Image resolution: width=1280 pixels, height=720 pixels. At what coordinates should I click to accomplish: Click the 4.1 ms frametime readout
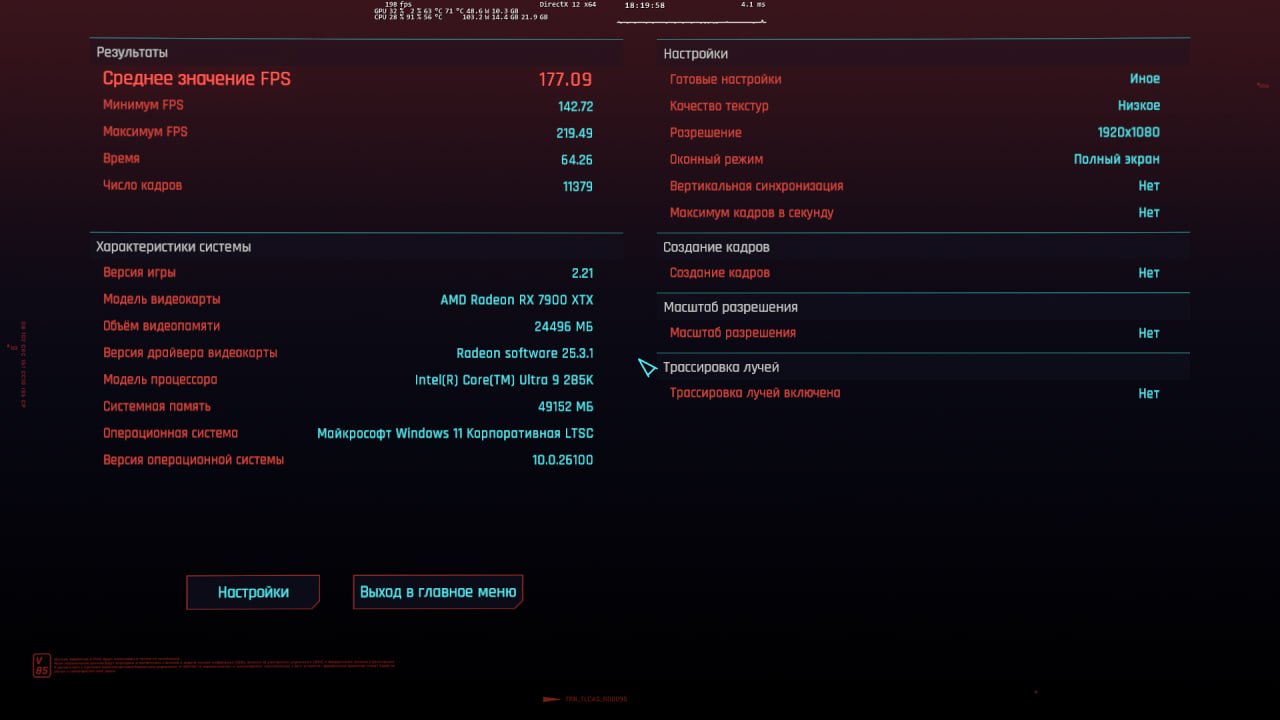click(753, 5)
